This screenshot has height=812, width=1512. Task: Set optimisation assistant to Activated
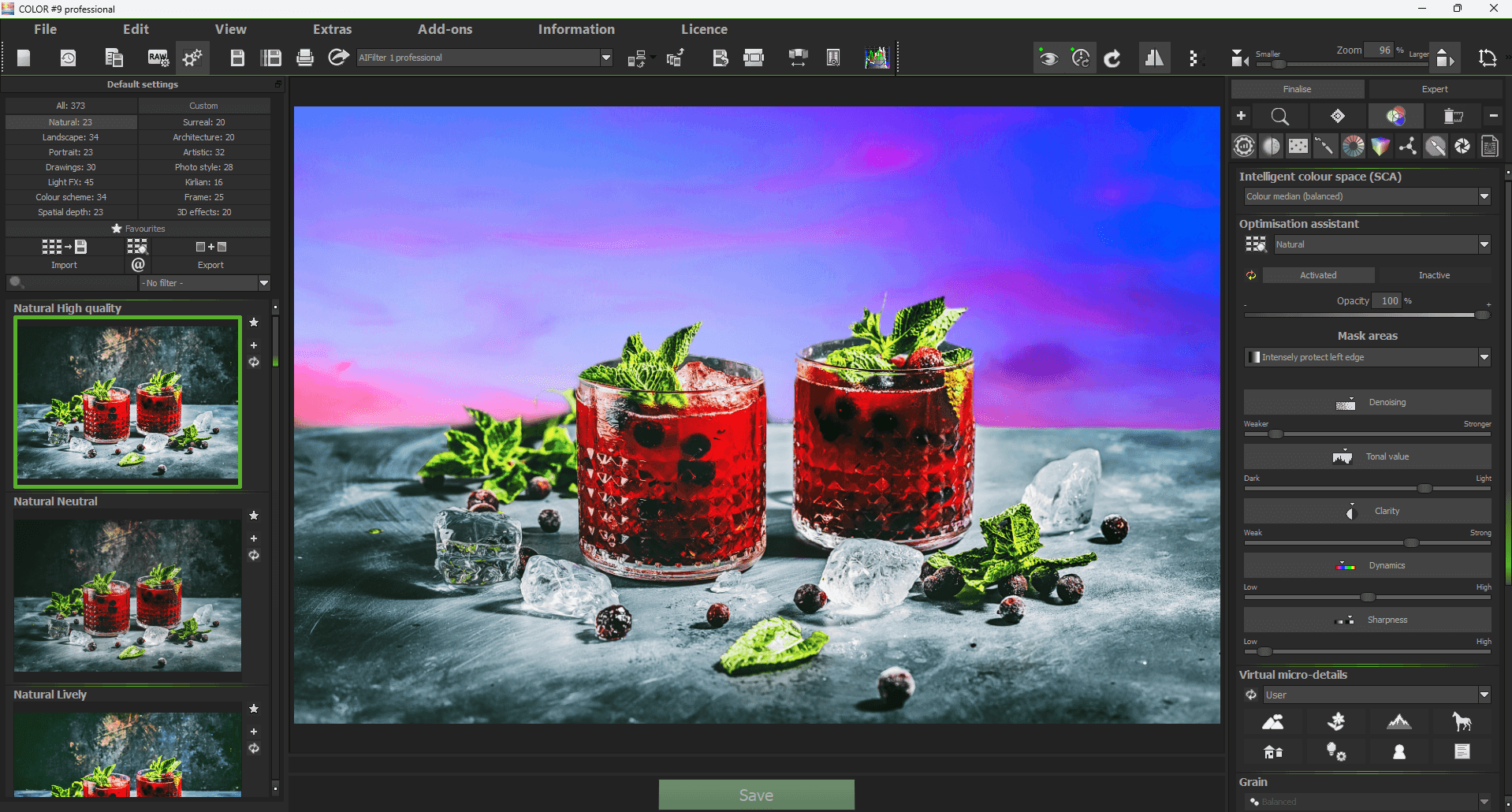tap(1319, 275)
